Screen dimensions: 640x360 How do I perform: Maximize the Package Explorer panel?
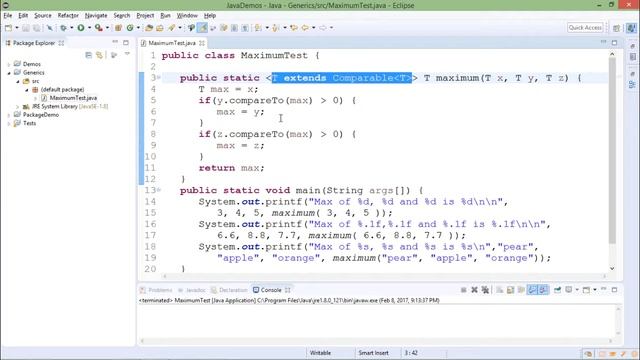point(126,42)
